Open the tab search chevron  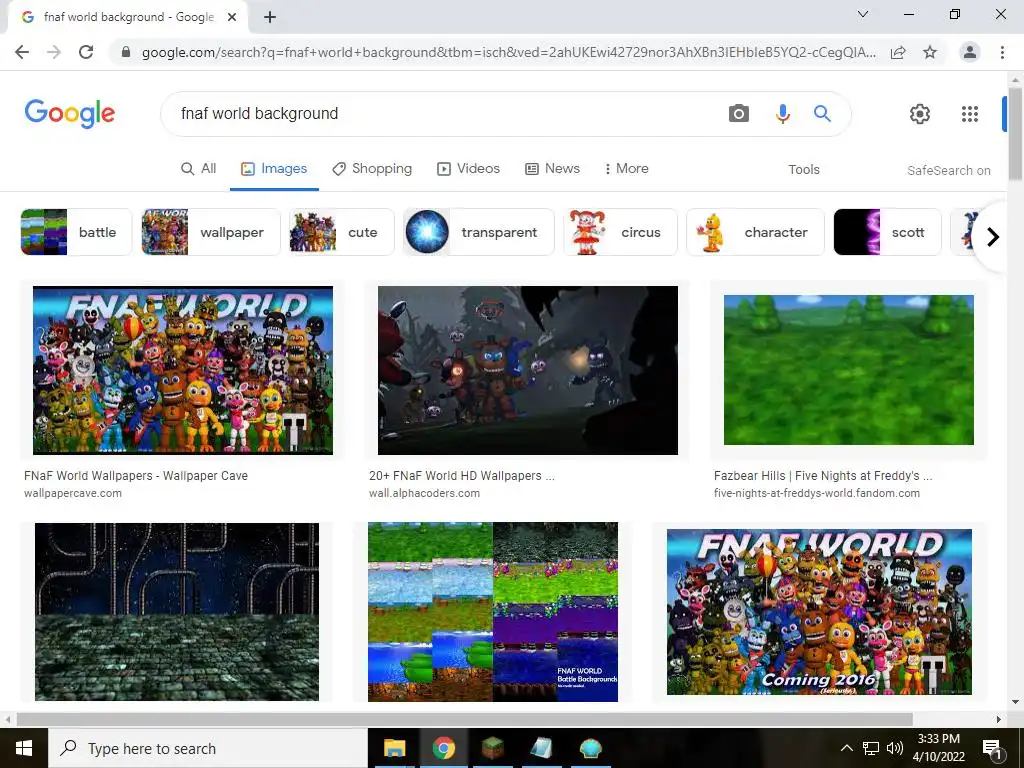(x=863, y=14)
